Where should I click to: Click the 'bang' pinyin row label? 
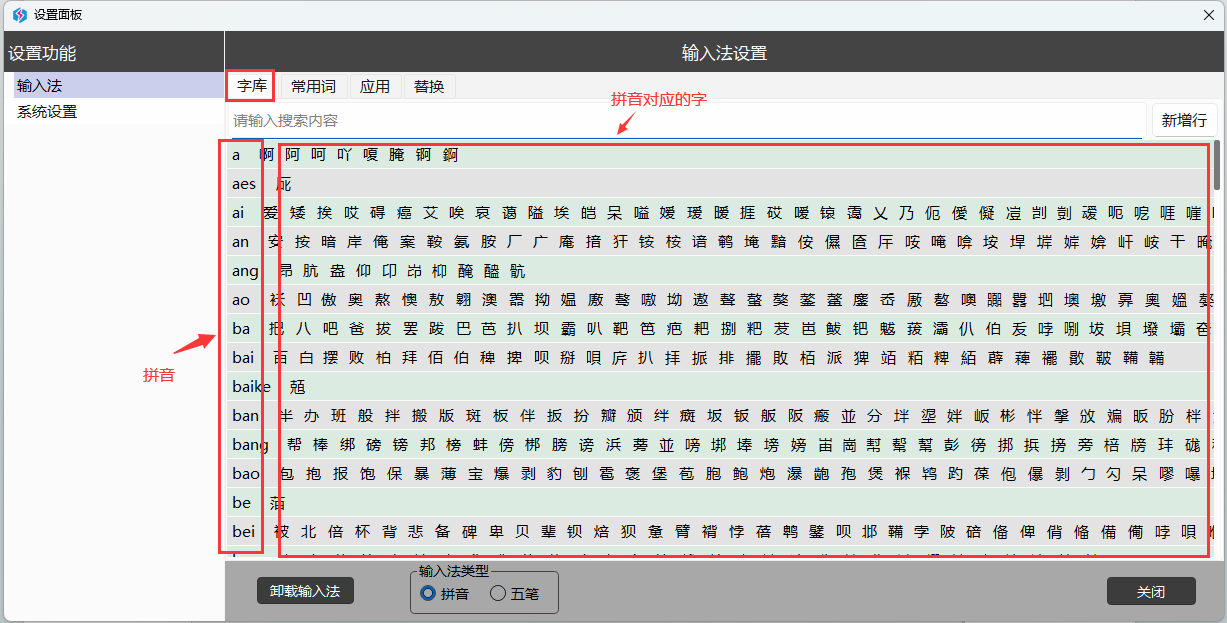point(250,444)
